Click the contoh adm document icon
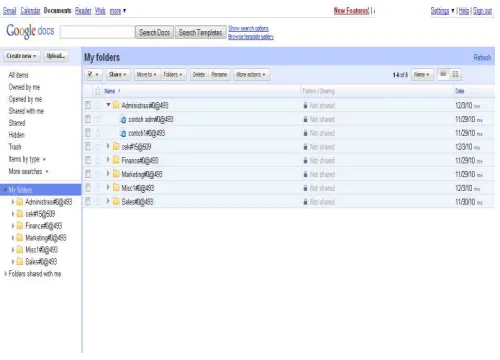Viewport: 500px width, 360px height. tap(123, 120)
